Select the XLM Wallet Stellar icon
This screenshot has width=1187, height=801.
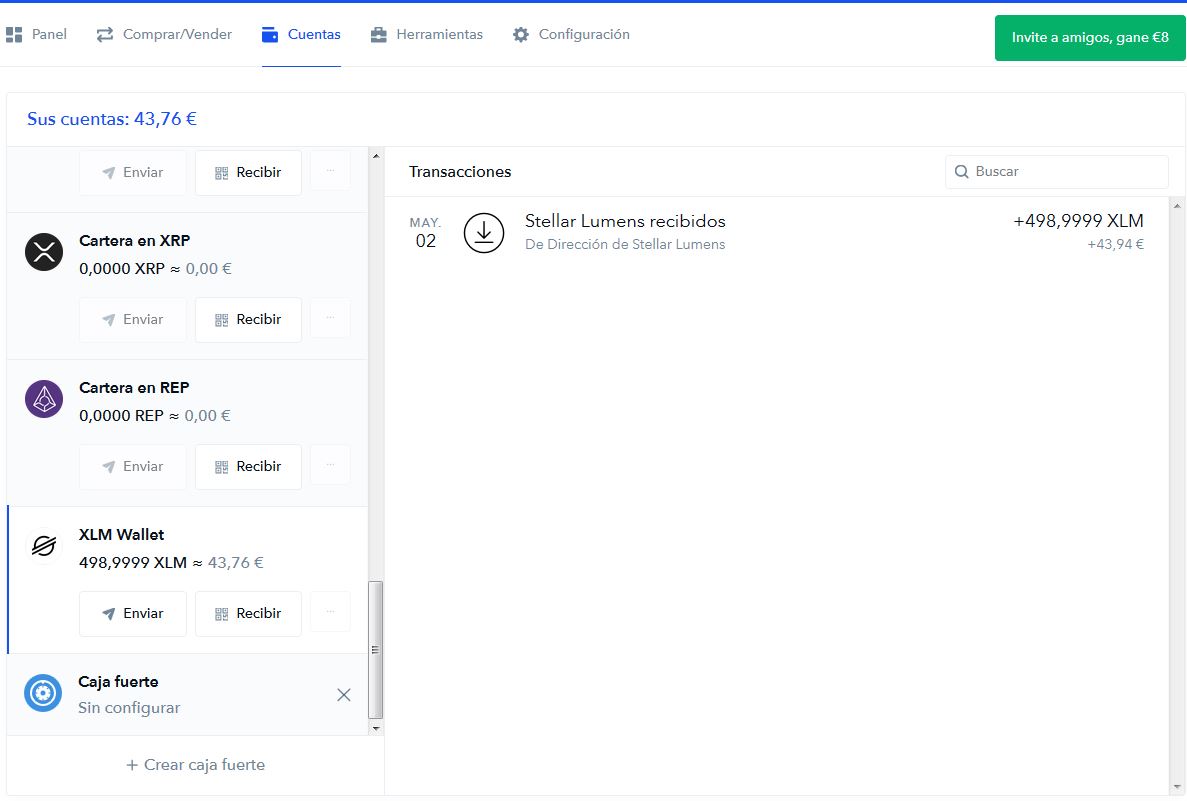[44, 546]
